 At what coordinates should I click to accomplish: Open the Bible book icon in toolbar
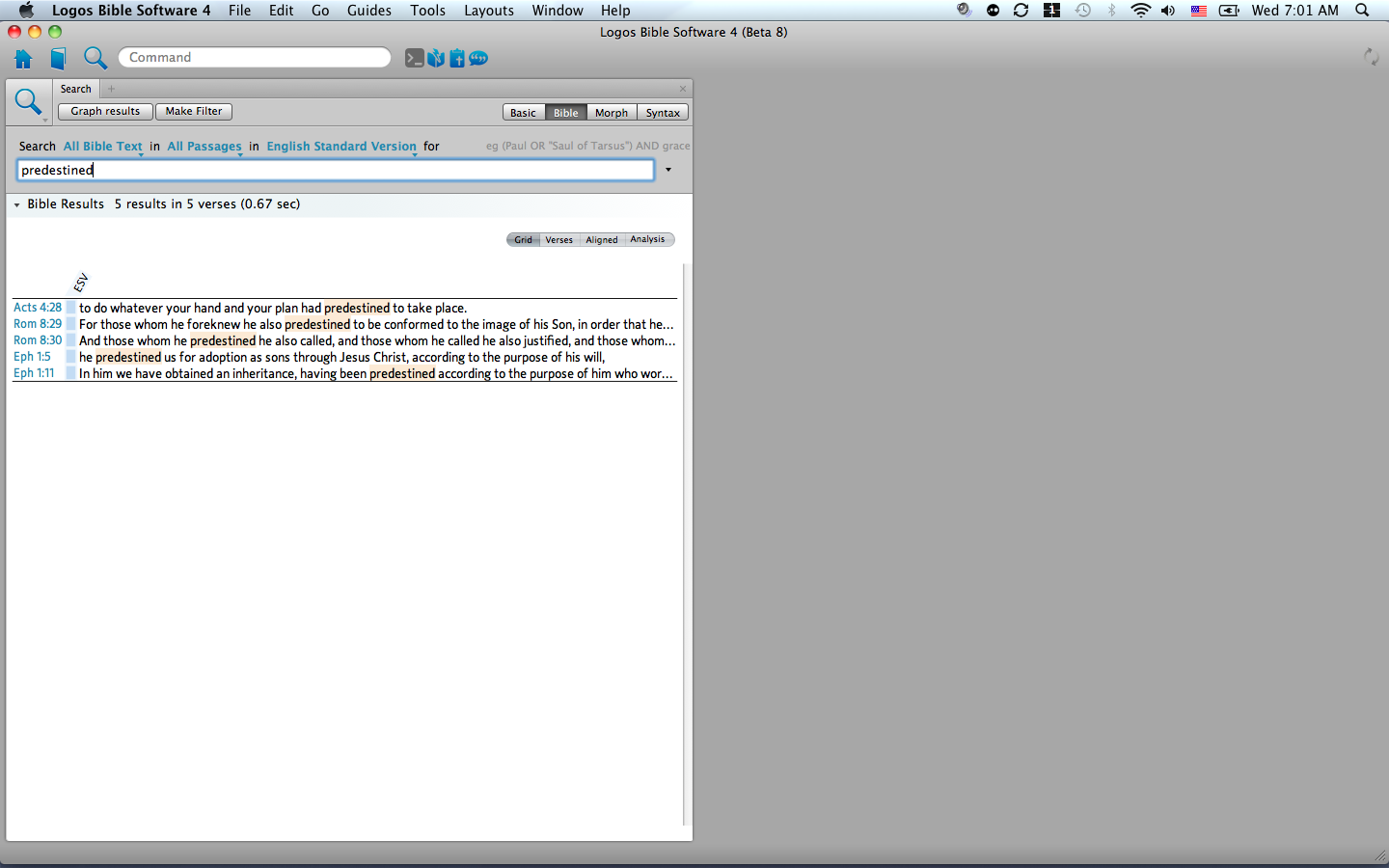pos(436,58)
